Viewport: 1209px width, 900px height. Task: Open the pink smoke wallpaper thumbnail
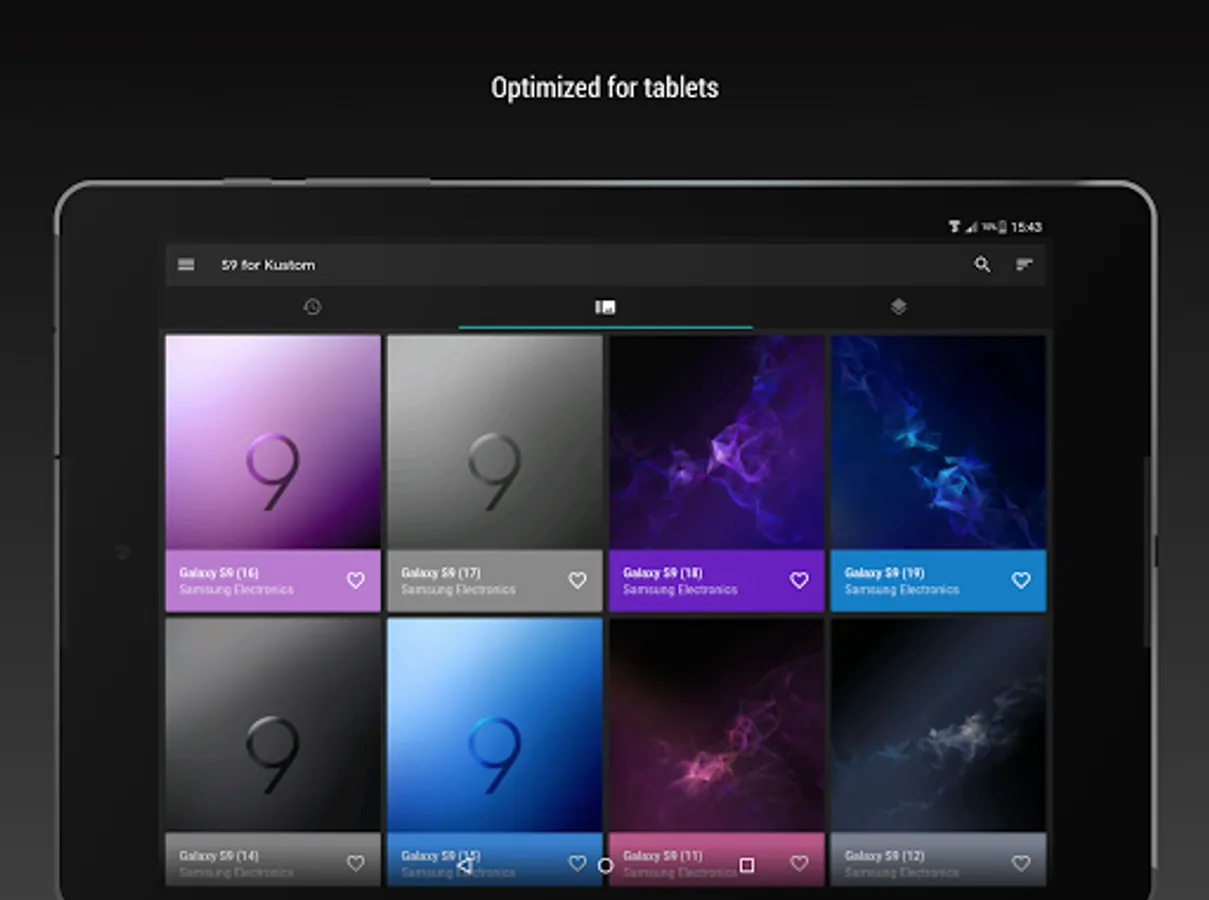click(x=717, y=725)
